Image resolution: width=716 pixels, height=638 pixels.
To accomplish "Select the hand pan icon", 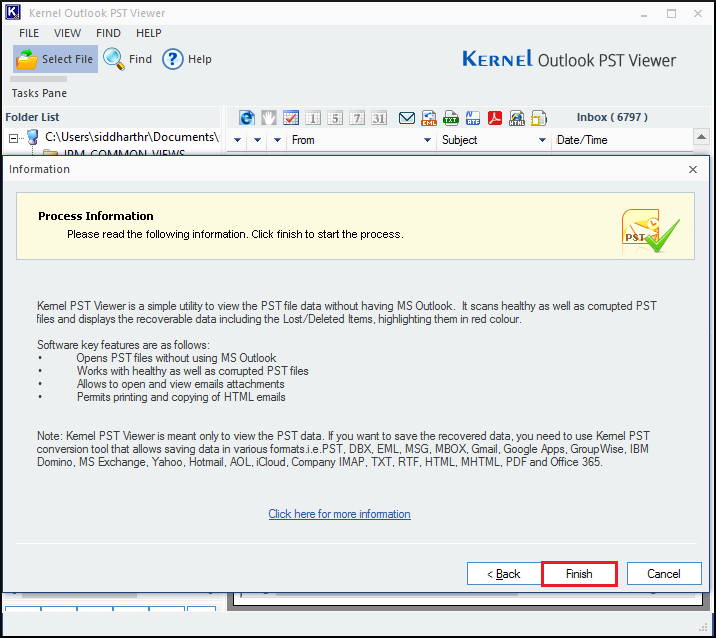I will point(268,118).
